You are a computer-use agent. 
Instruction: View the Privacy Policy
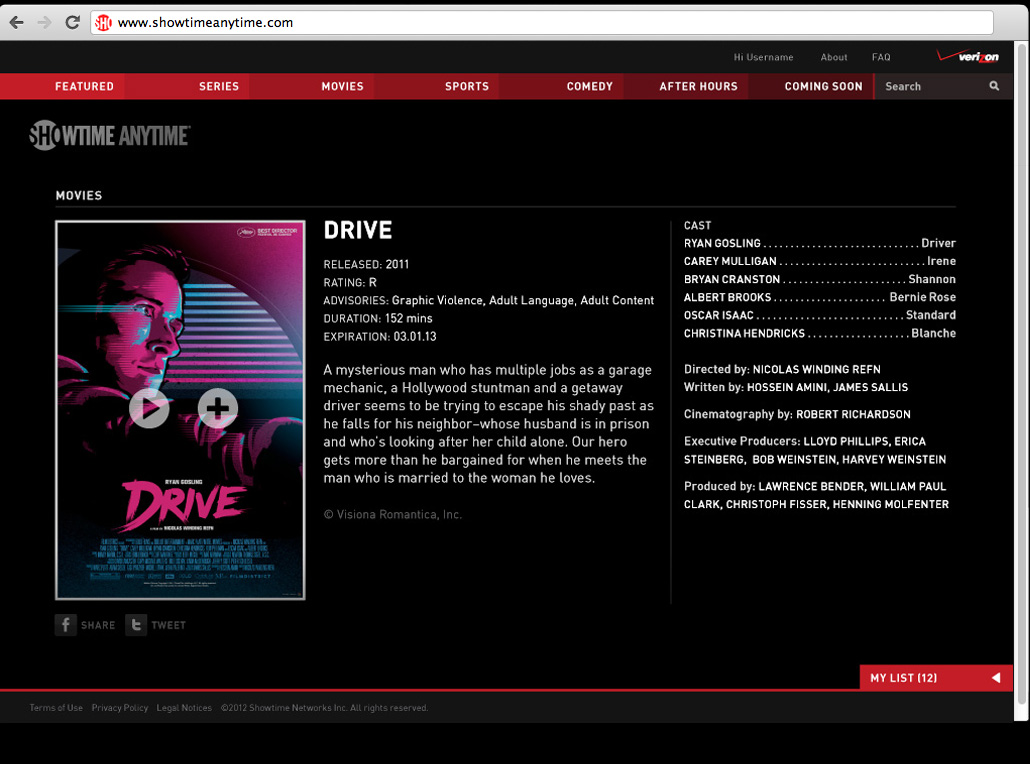pyautogui.click(x=120, y=708)
